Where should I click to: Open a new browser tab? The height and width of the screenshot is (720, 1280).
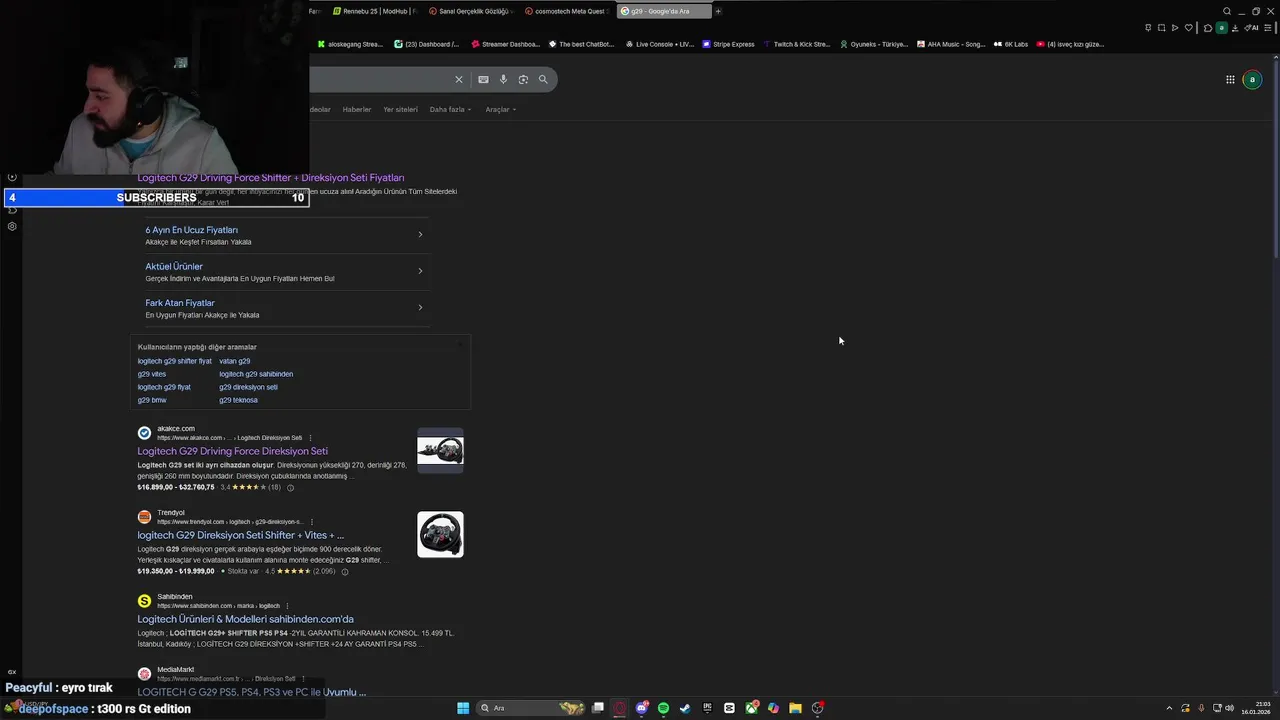718,11
